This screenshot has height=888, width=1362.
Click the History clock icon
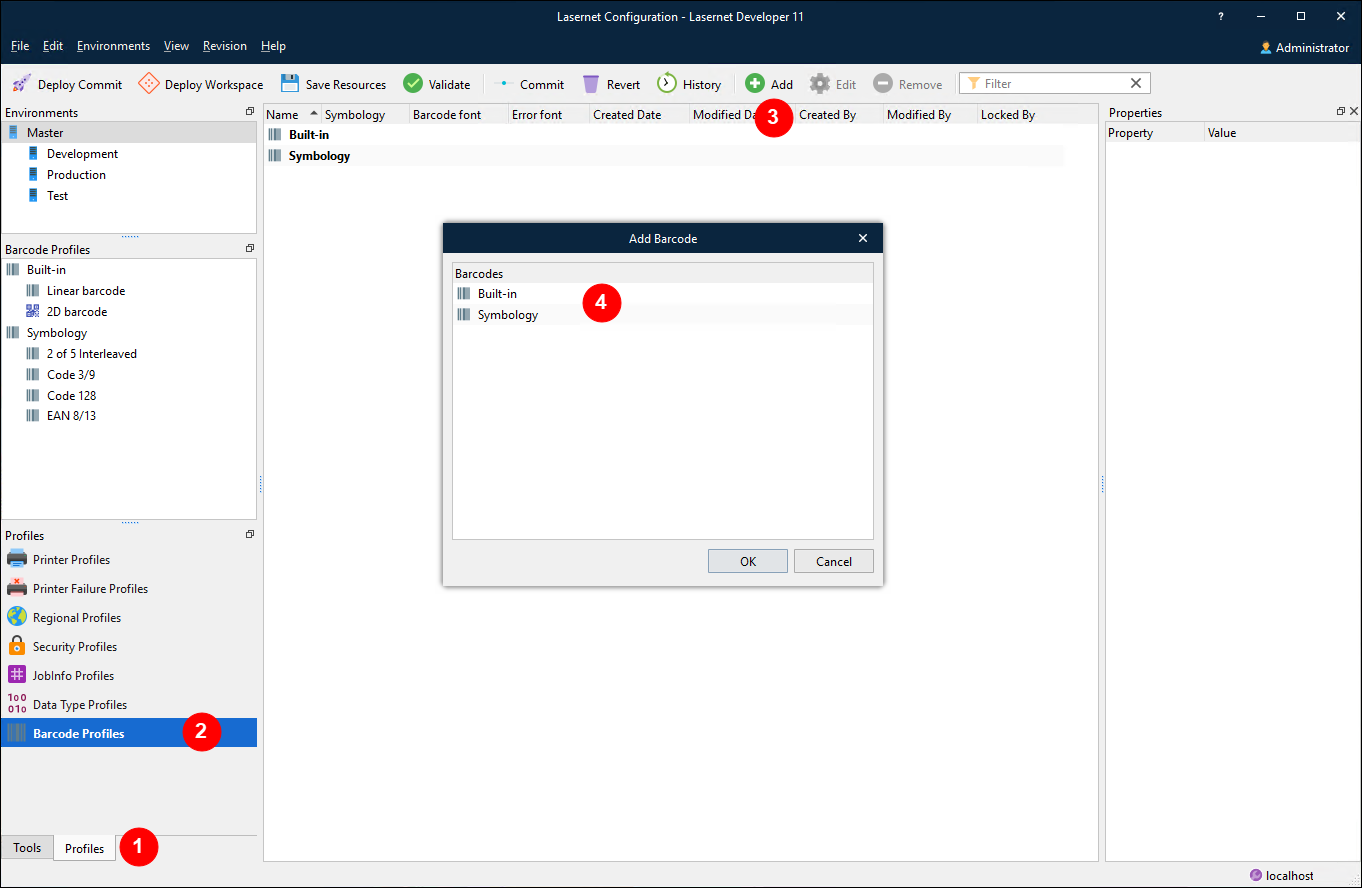click(x=667, y=84)
